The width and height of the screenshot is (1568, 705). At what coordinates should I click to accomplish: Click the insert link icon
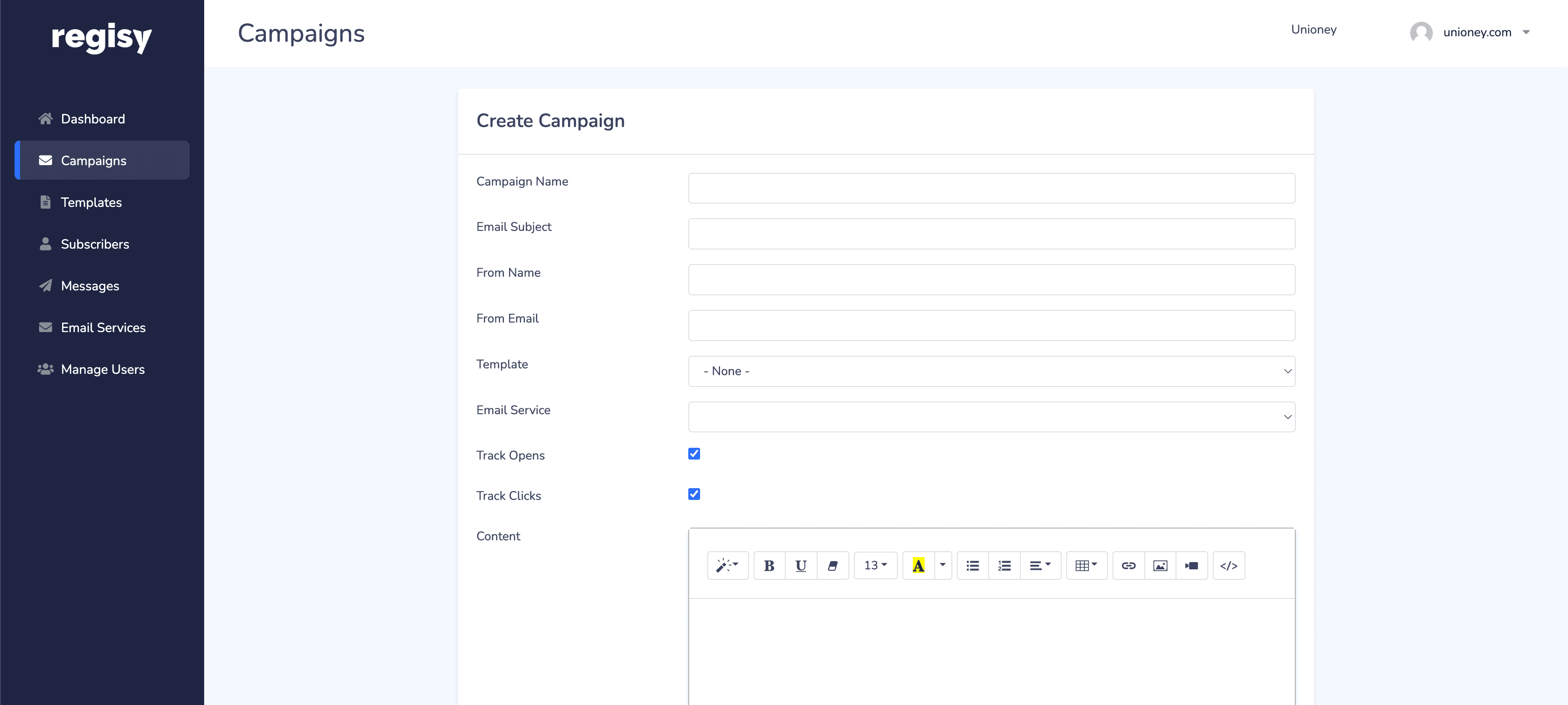point(1128,566)
